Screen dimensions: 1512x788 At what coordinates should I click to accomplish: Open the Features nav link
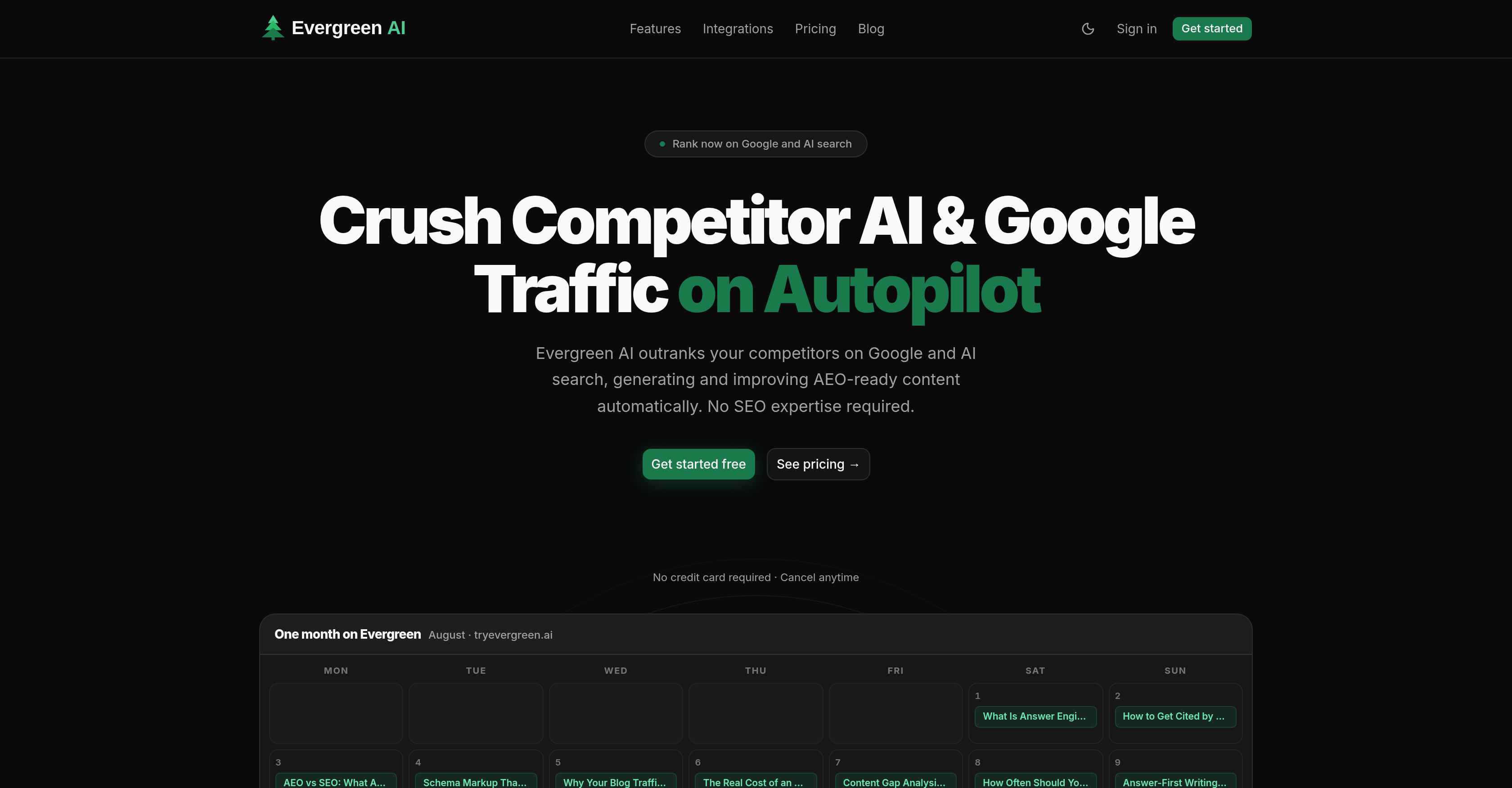point(655,29)
